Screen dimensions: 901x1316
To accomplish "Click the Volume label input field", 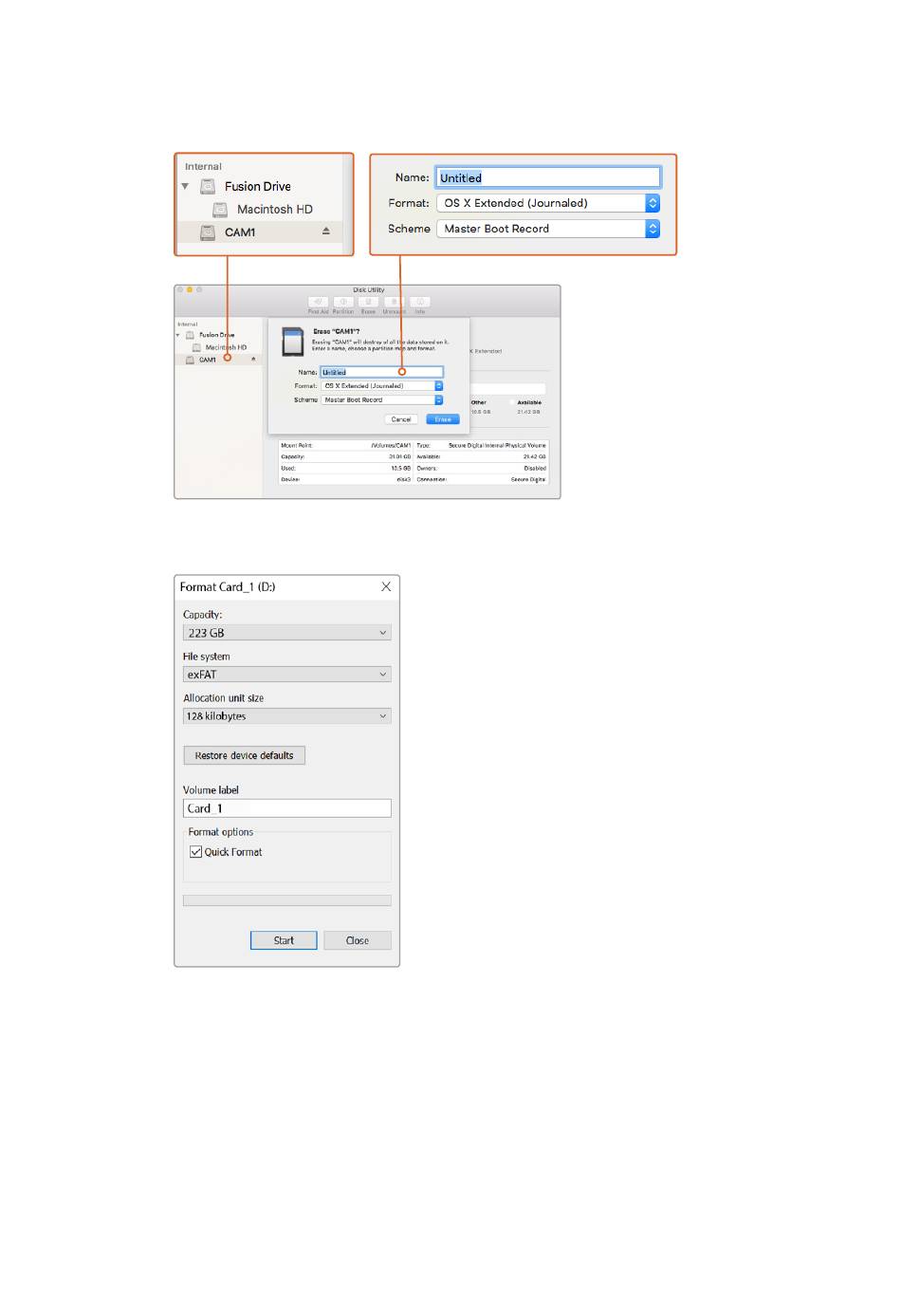I will [286, 808].
